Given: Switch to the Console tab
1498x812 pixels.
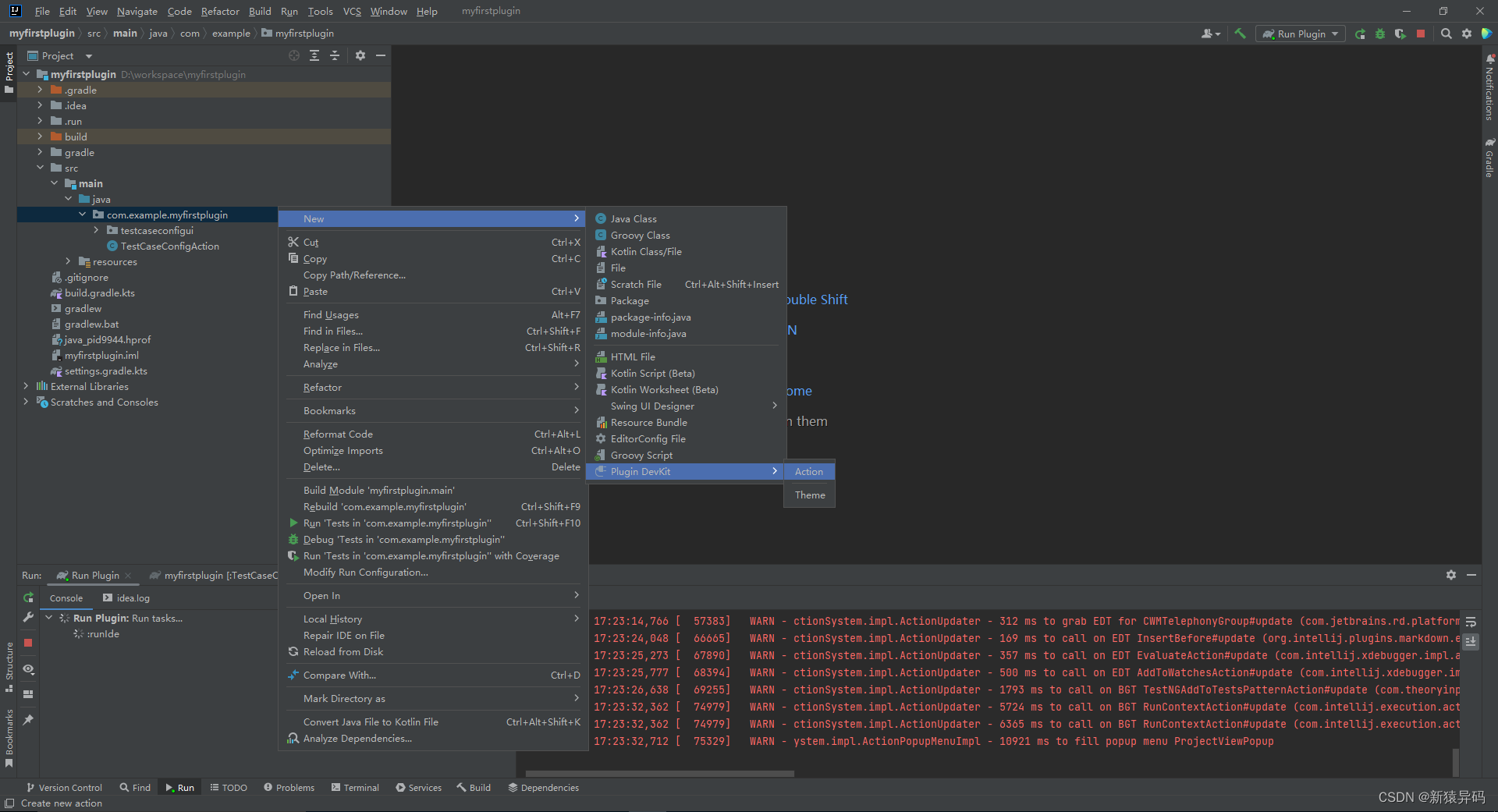Looking at the screenshot, I should click(x=66, y=598).
